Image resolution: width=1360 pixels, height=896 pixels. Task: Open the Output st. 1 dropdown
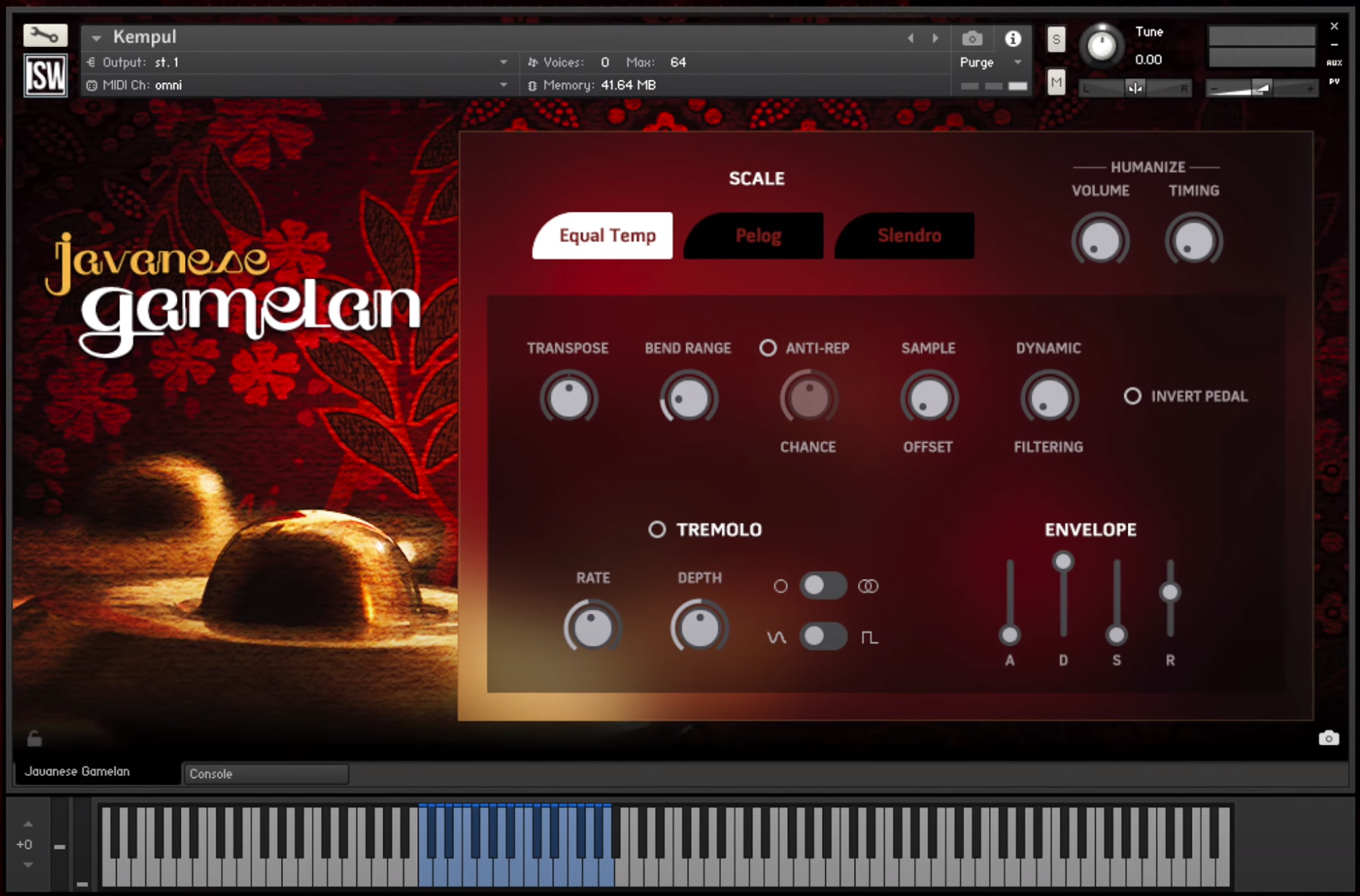pos(503,62)
